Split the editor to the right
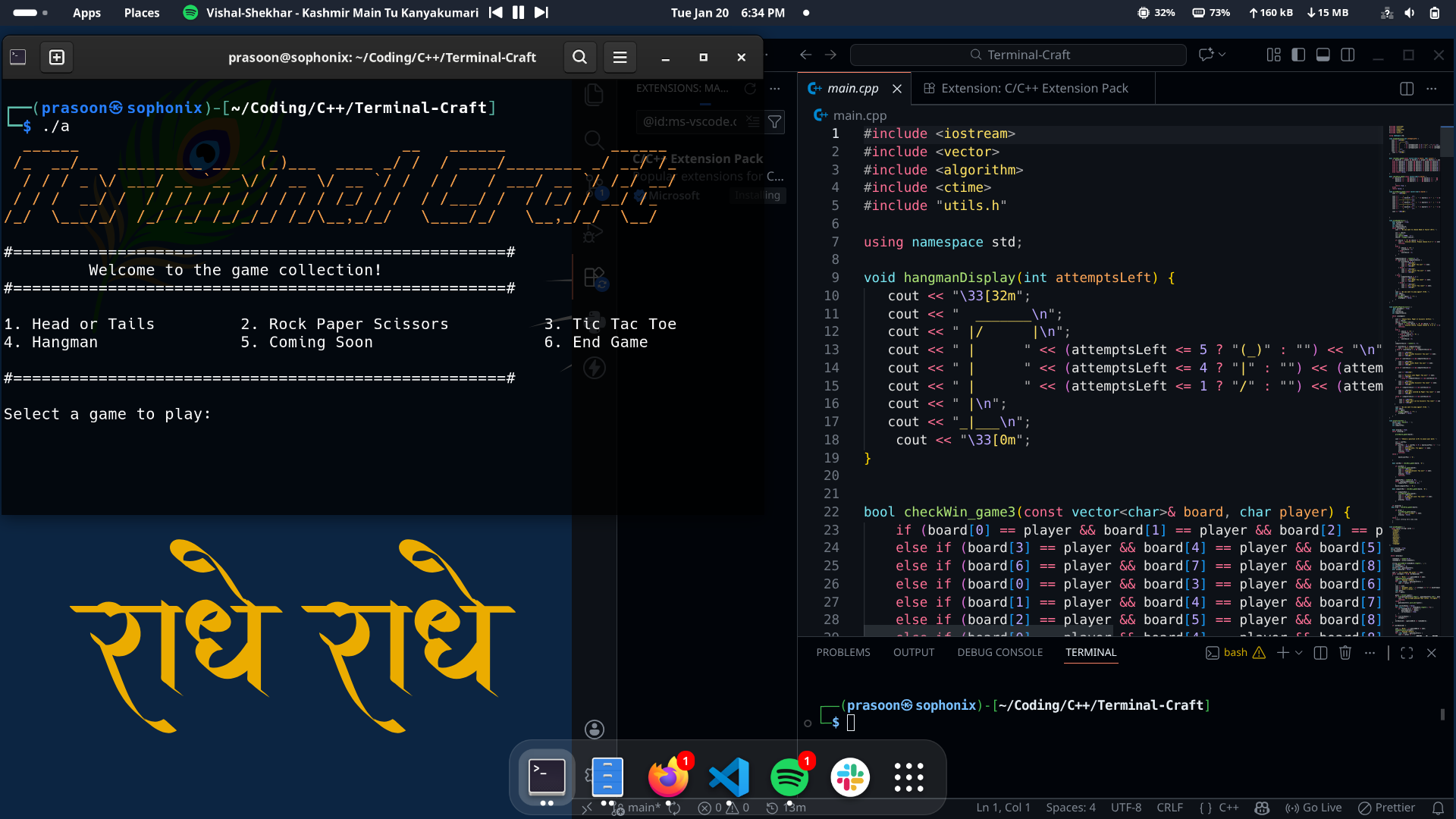1456x819 pixels. point(1407,89)
